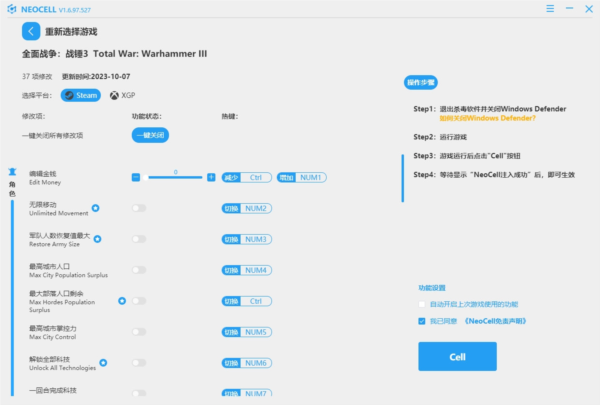
Task: Click the info icon beside Unlimited Movement
Action: [x=95, y=208]
